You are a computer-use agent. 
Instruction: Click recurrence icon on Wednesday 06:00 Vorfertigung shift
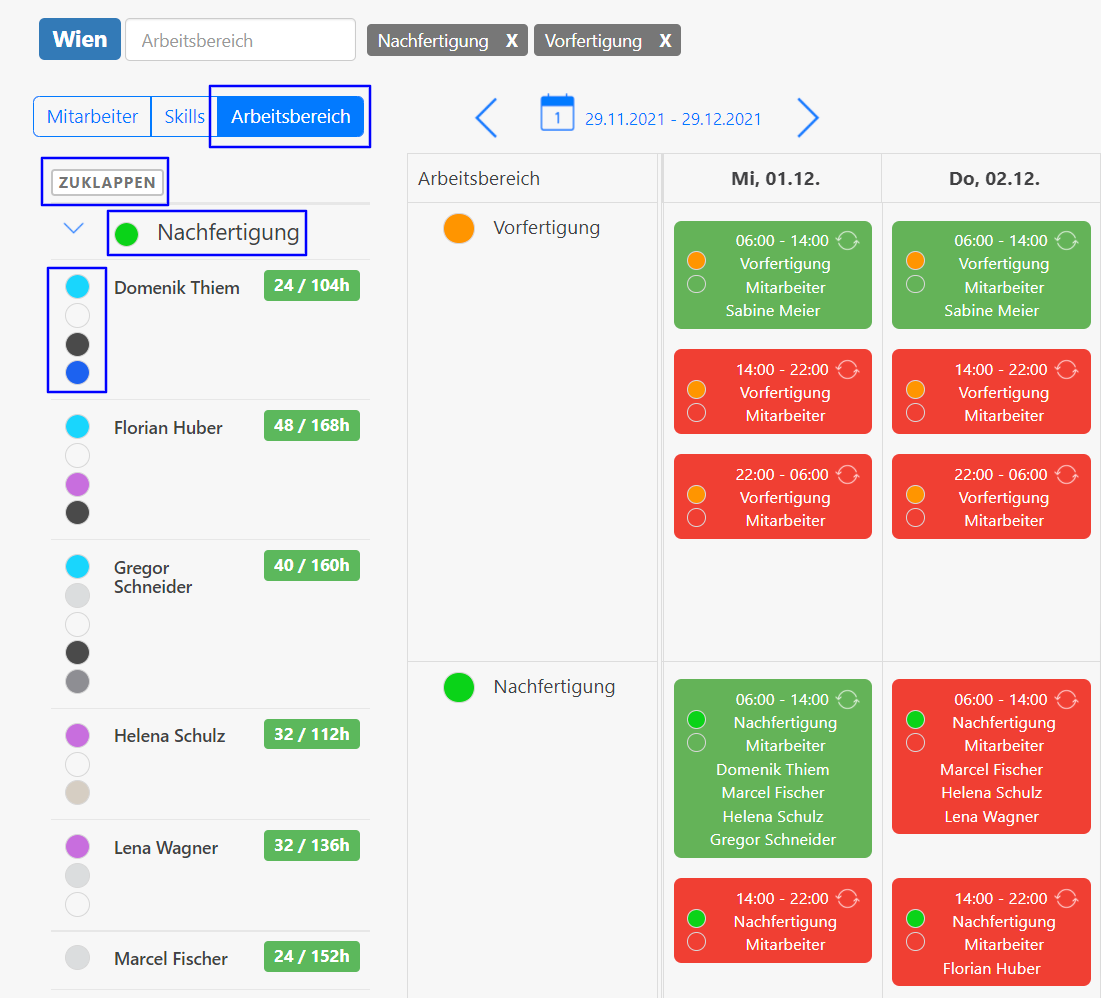pos(848,240)
